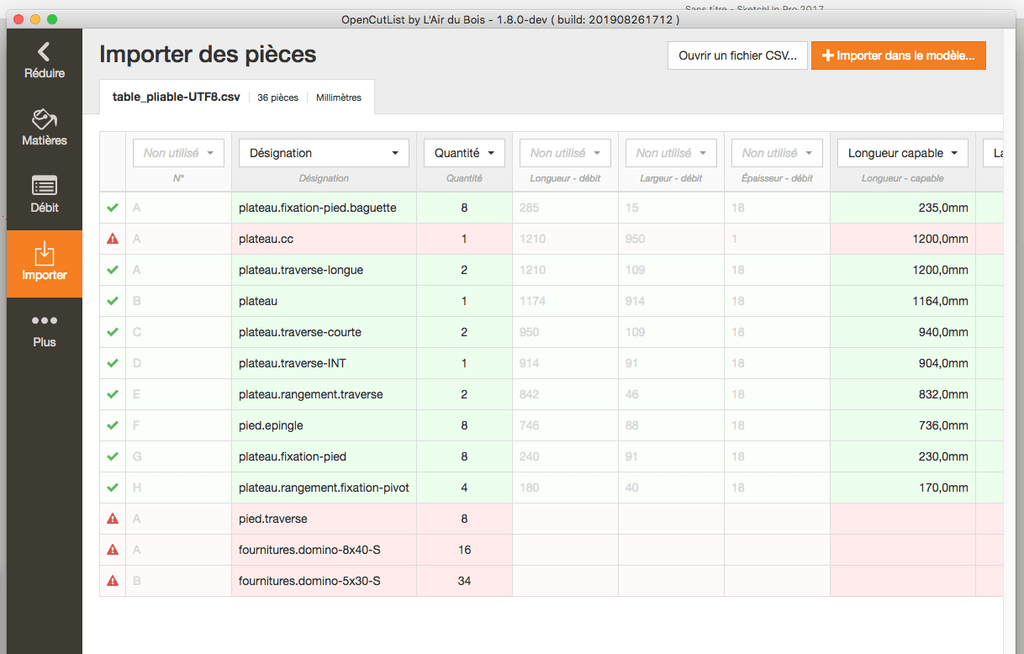Screen dimensions: 1024x654
Task: Click the green checkmark for plateau.traverse-INT
Action: (x=112, y=363)
